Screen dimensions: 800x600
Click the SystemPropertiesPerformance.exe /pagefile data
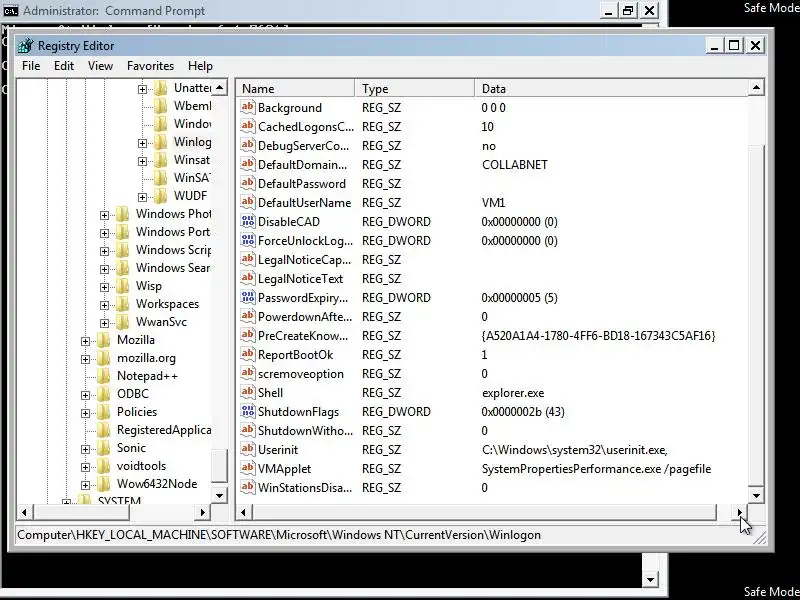coord(596,469)
